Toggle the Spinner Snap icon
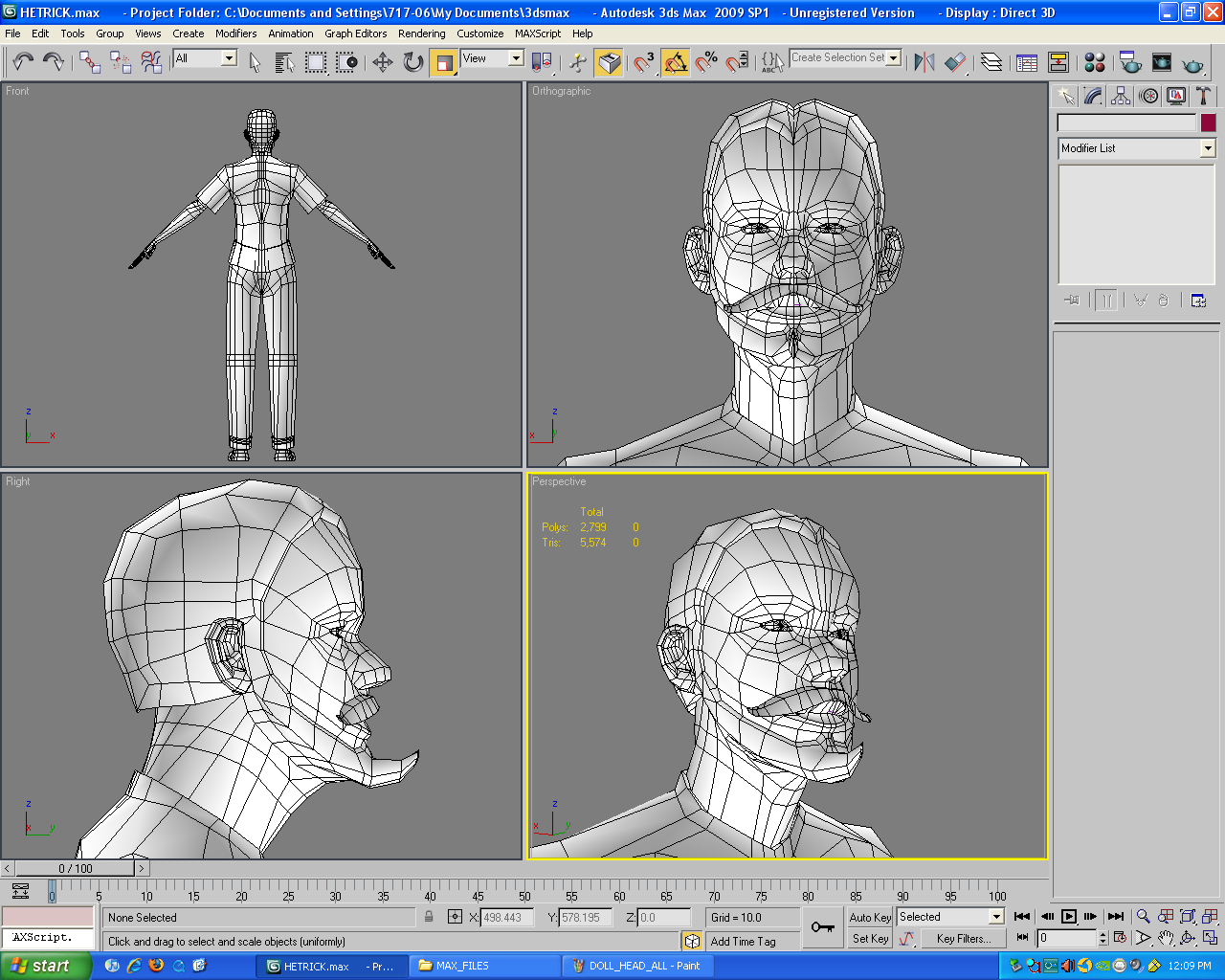This screenshot has width=1225, height=980. 737,62
